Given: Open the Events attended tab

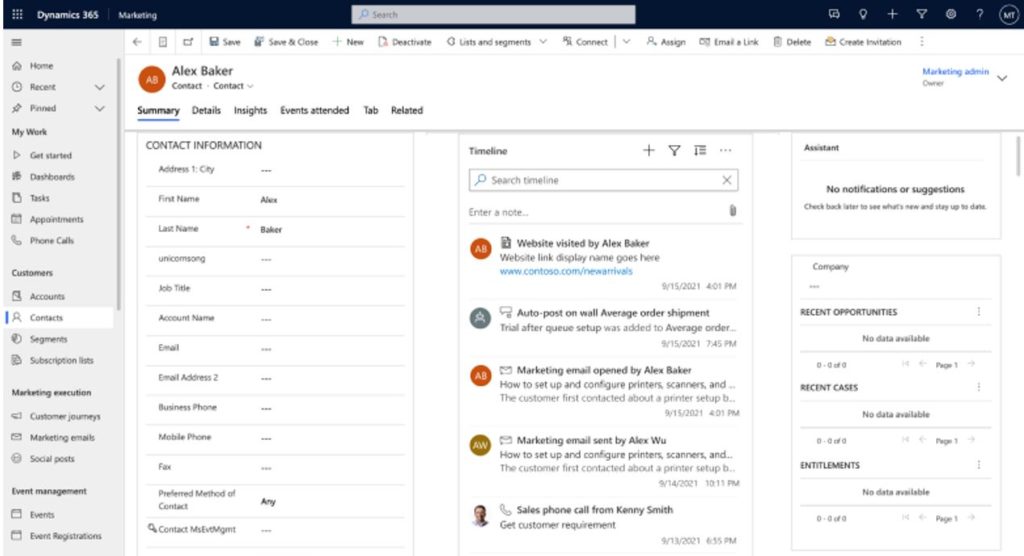Looking at the screenshot, I should point(315,110).
